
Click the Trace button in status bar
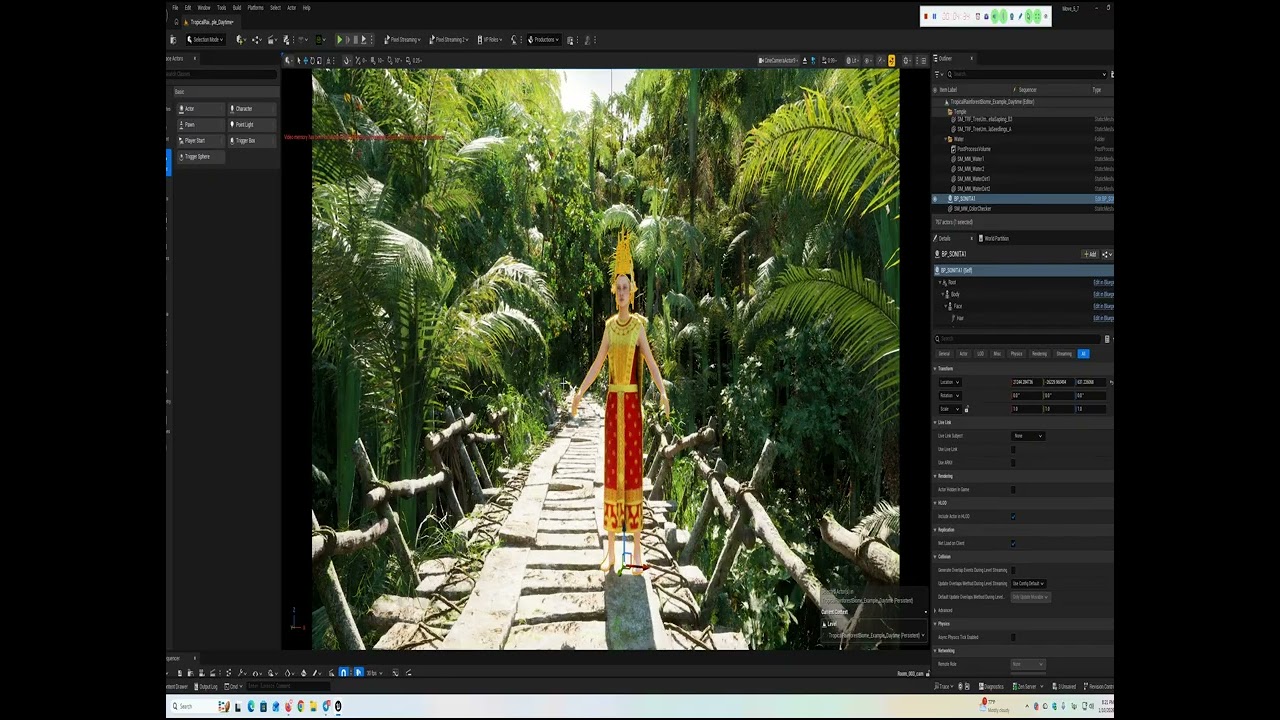[943, 687]
